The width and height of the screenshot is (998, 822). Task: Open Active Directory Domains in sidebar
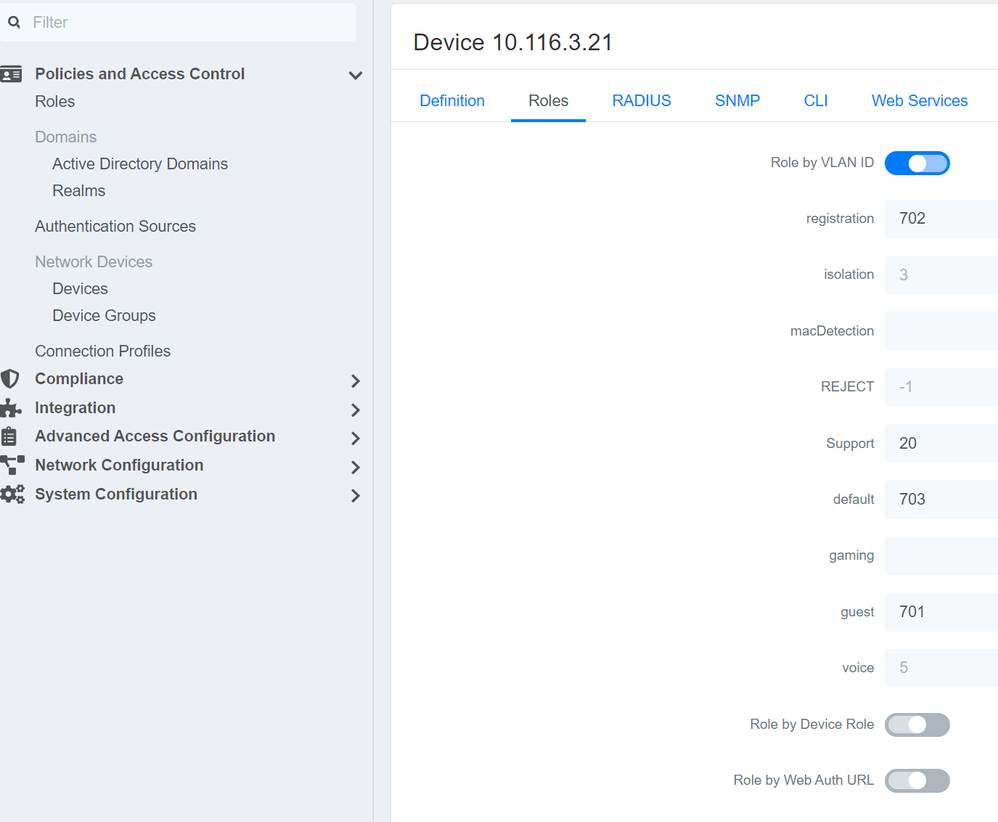140,164
